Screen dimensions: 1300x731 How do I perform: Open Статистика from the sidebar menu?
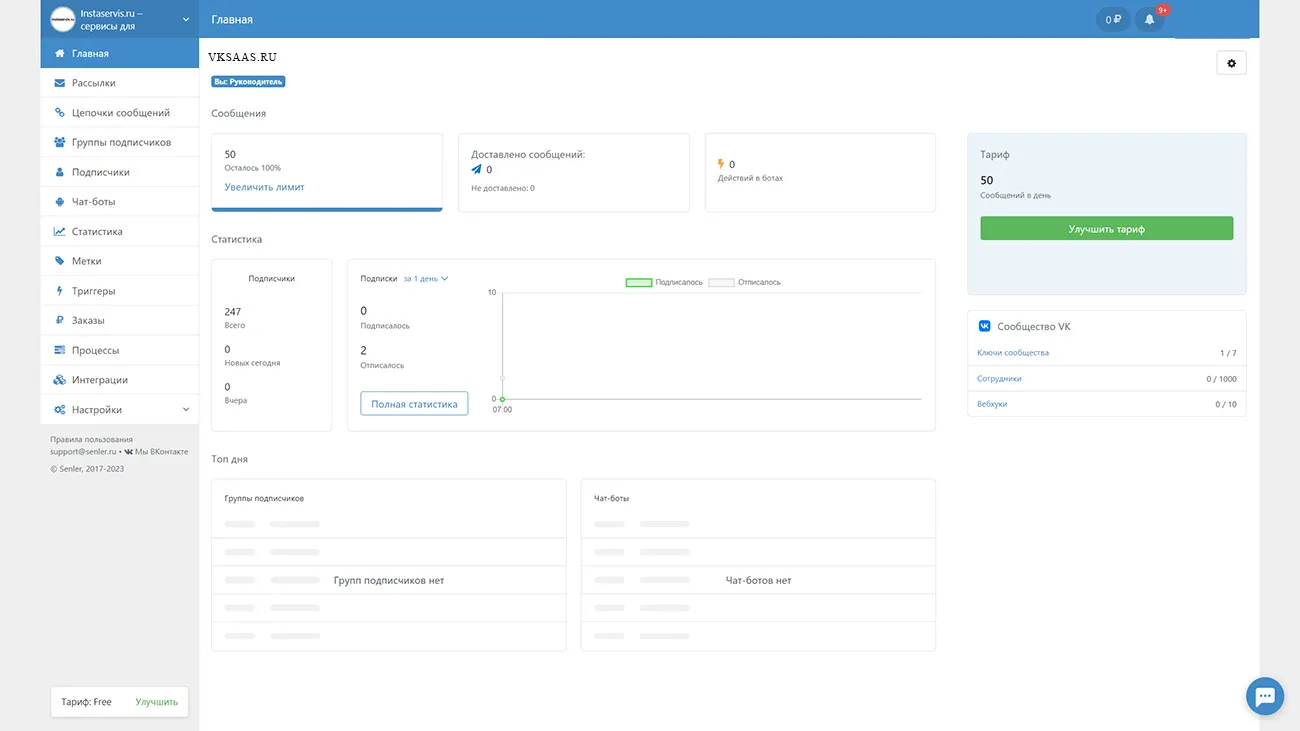(97, 232)
